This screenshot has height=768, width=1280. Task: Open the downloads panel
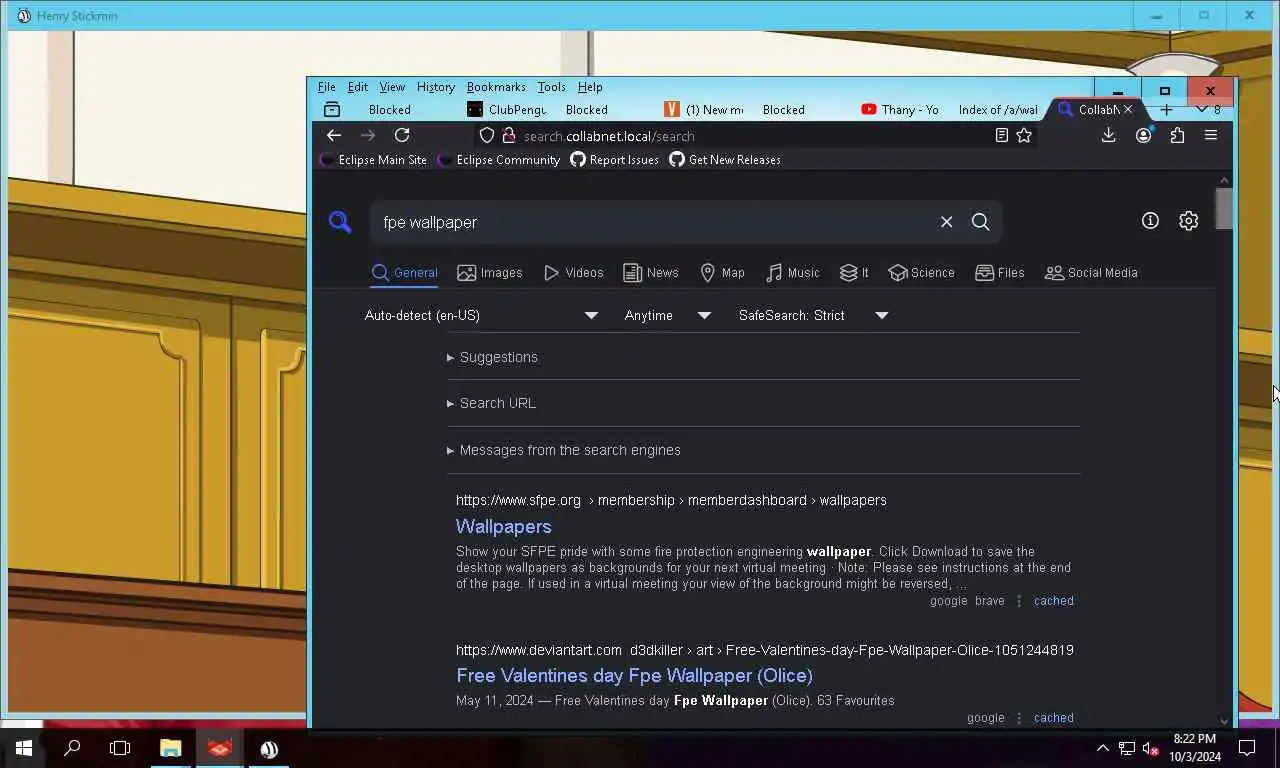[1108, 136]
